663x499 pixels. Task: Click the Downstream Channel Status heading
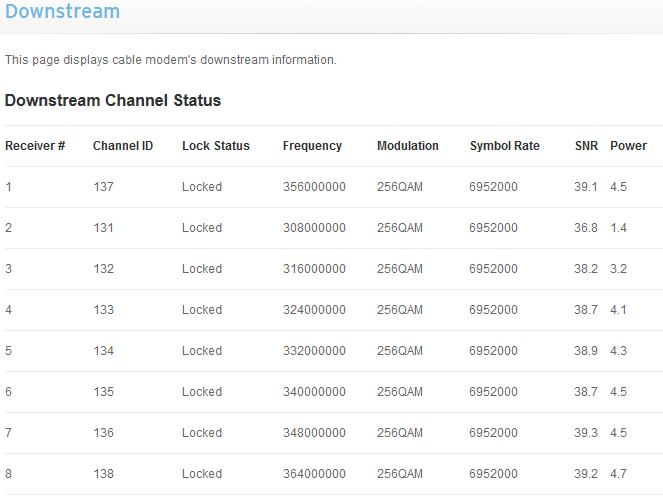coord(113,101)
